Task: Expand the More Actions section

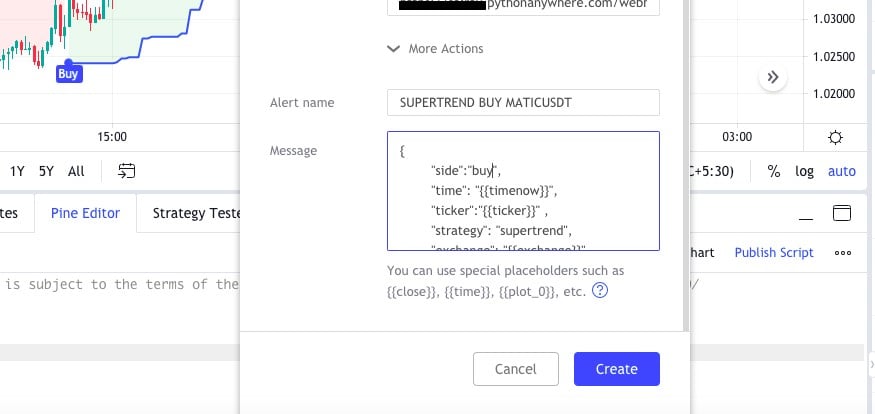Action: 435,49
